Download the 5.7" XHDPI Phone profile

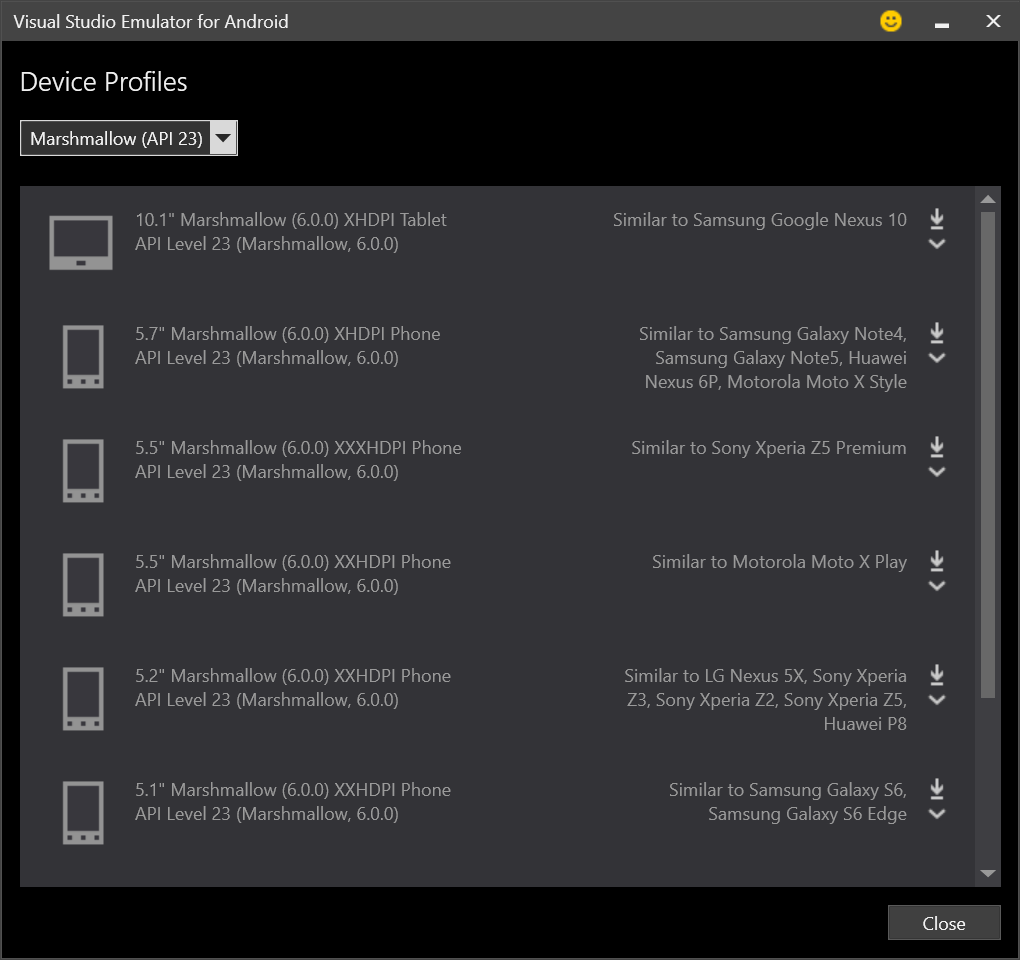click(x=937, y=332)
